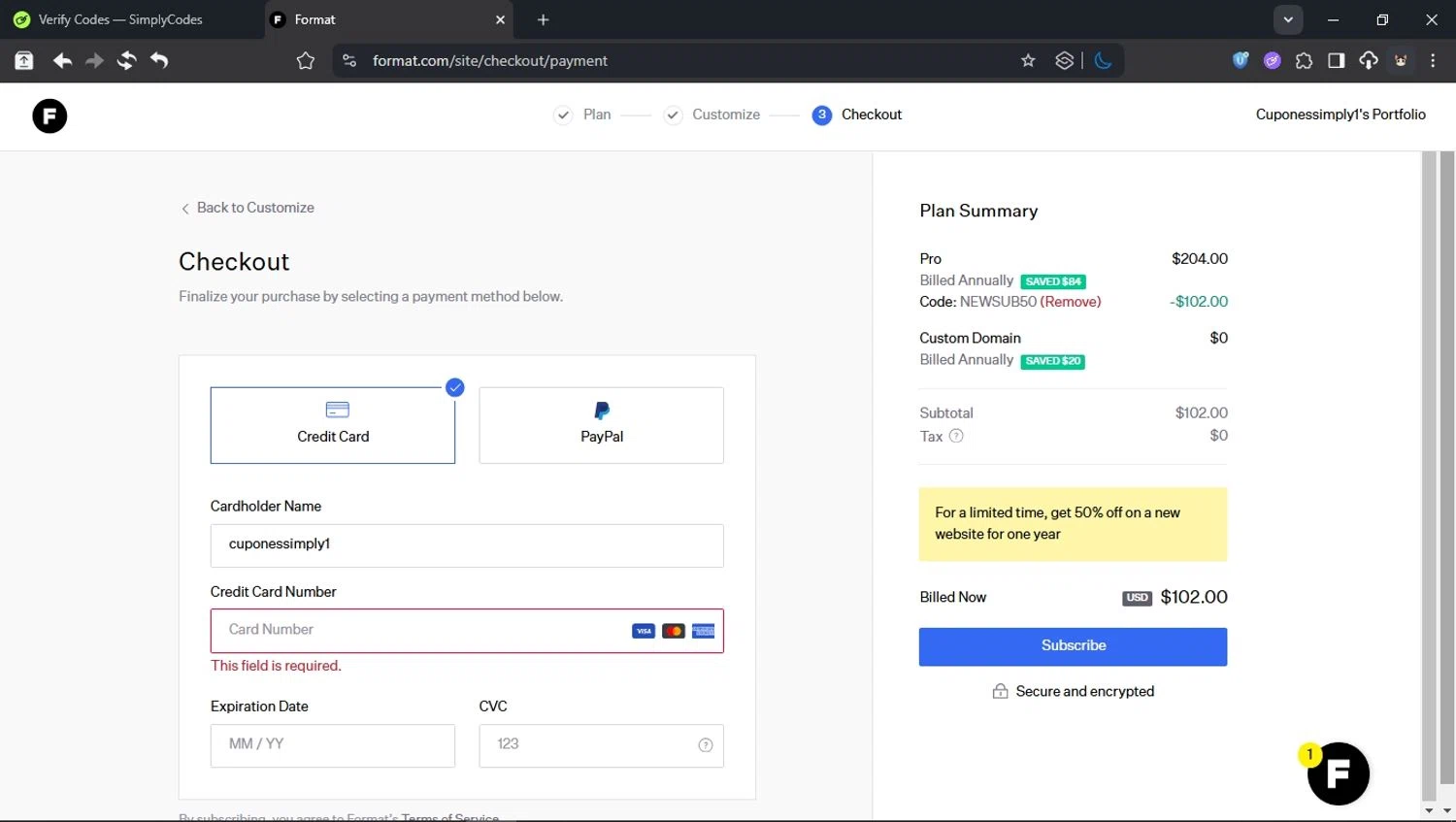This screenshot has height=822, width=1456.
Task: Click the Billed Now $102.00 total
Action: 1194,597
